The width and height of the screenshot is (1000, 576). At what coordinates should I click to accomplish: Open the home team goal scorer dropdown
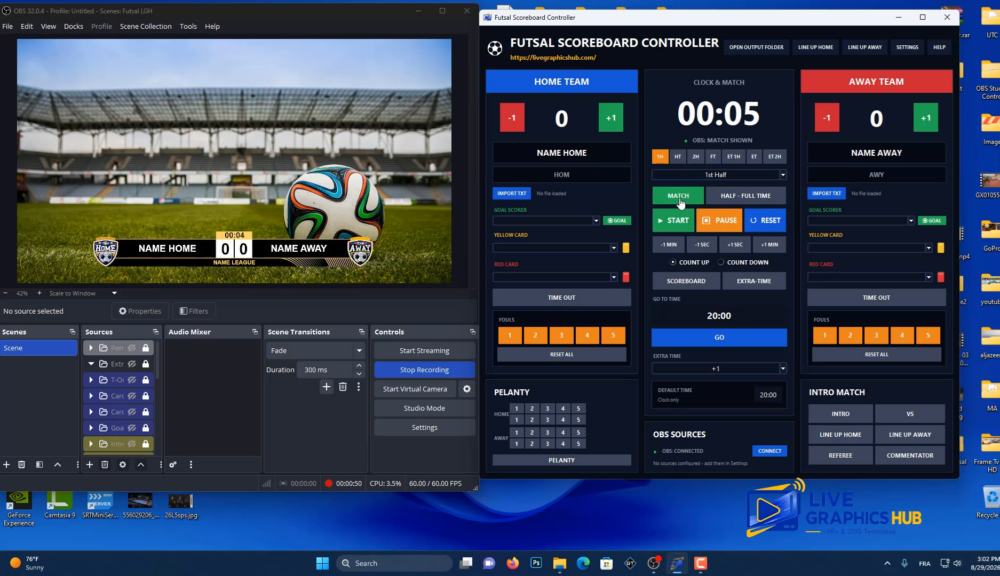547,221
